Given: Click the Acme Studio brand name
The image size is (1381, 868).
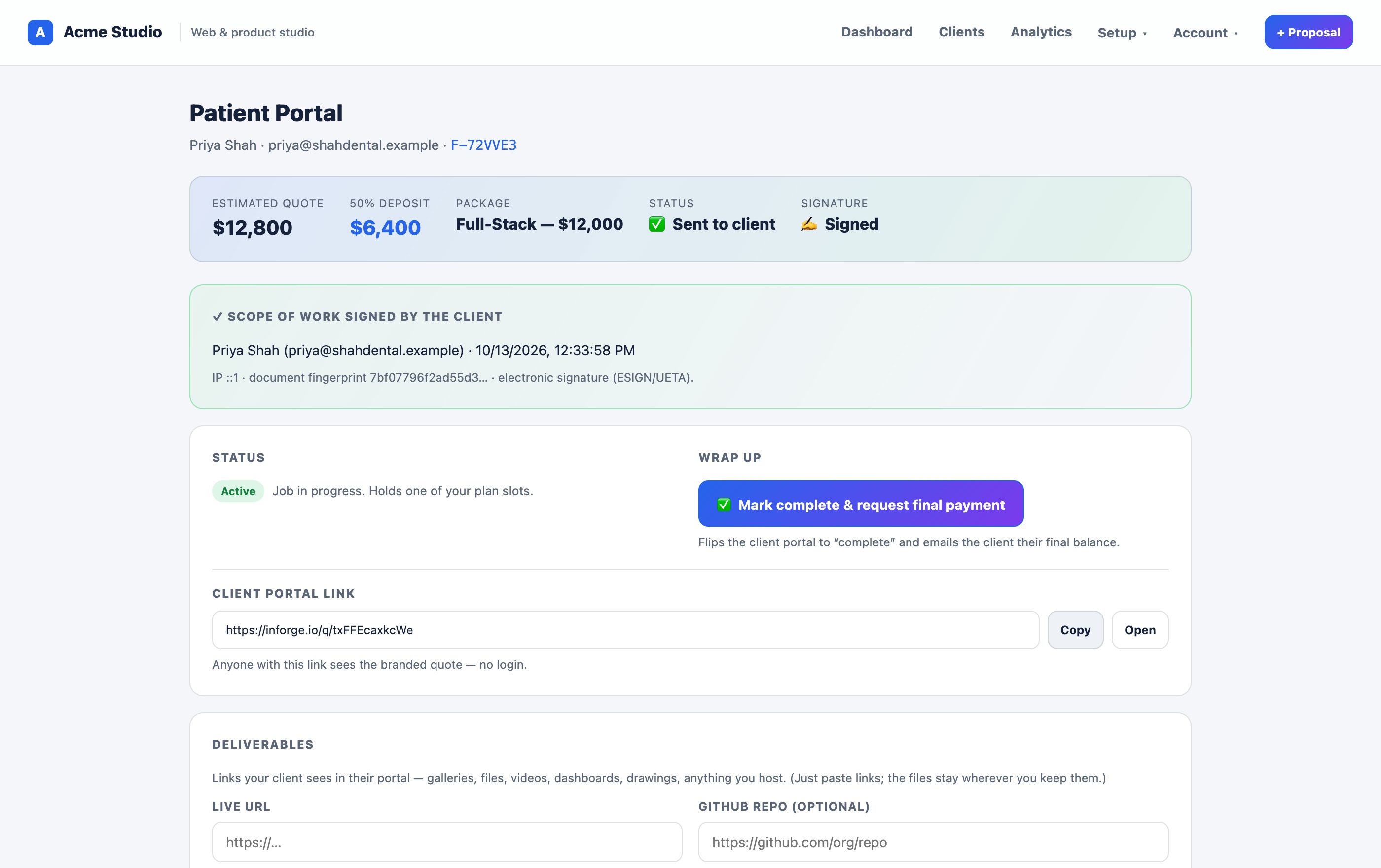Looking at the screenshot, I should (112, 32).
